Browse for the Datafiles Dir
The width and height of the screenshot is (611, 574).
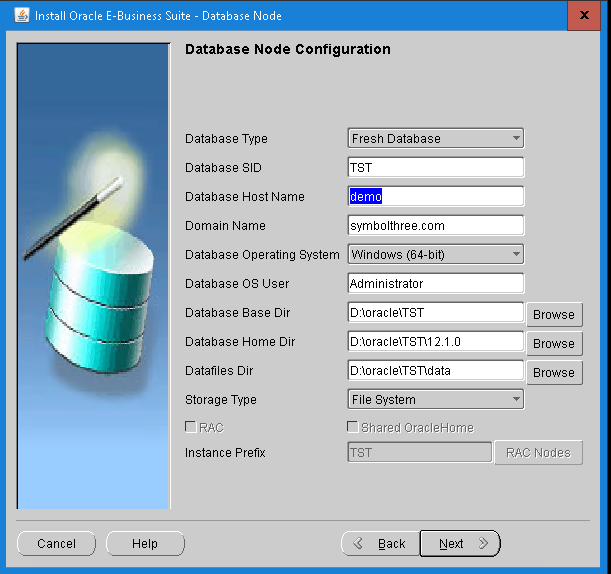click(553, 372)
